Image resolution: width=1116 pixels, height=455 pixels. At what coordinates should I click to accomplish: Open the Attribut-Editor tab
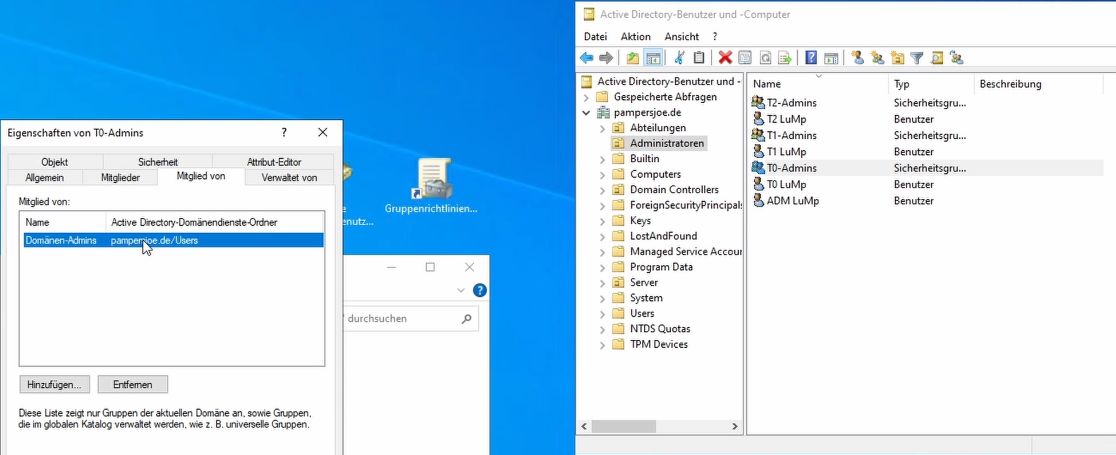point(274,162)
